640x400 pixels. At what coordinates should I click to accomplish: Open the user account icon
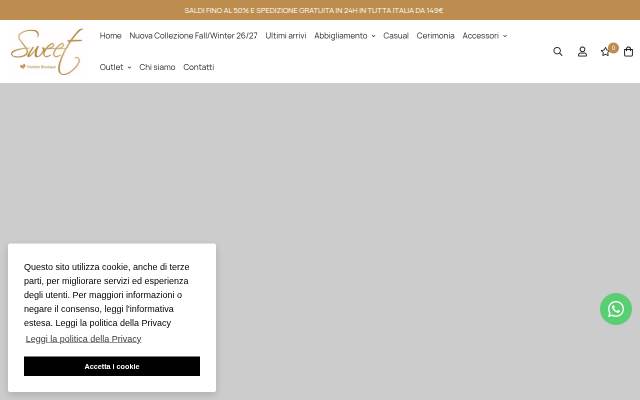[582, 51]
